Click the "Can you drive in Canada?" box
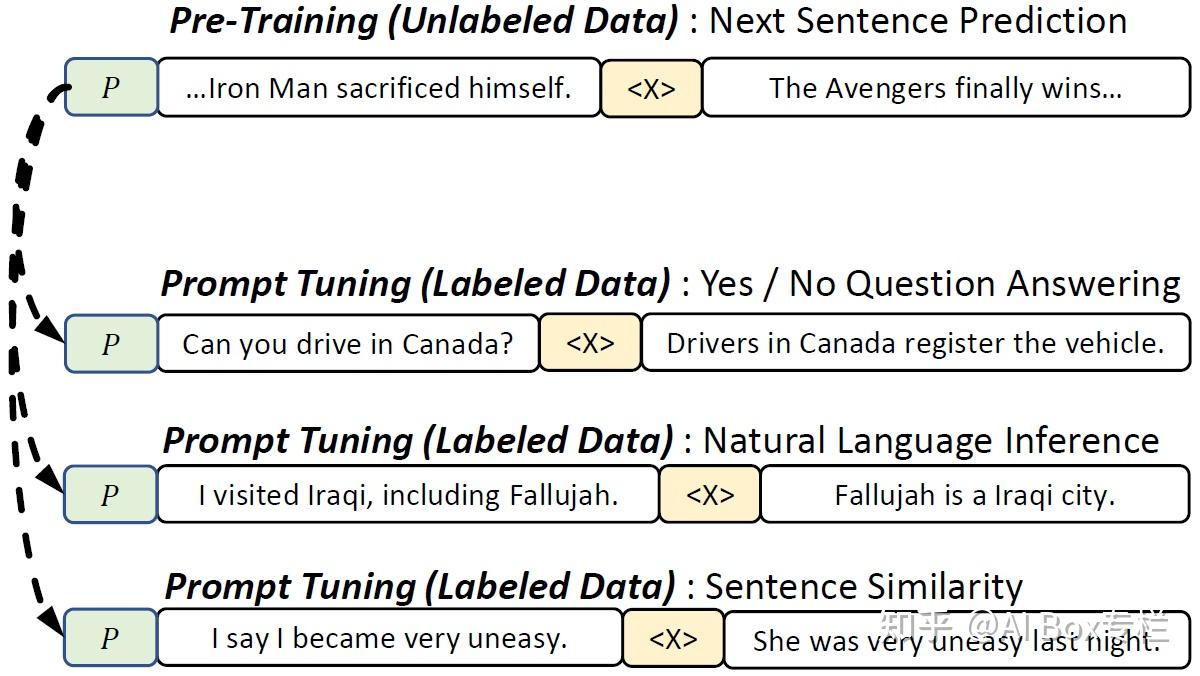The image size is (1200, 676). pos(347,344)
